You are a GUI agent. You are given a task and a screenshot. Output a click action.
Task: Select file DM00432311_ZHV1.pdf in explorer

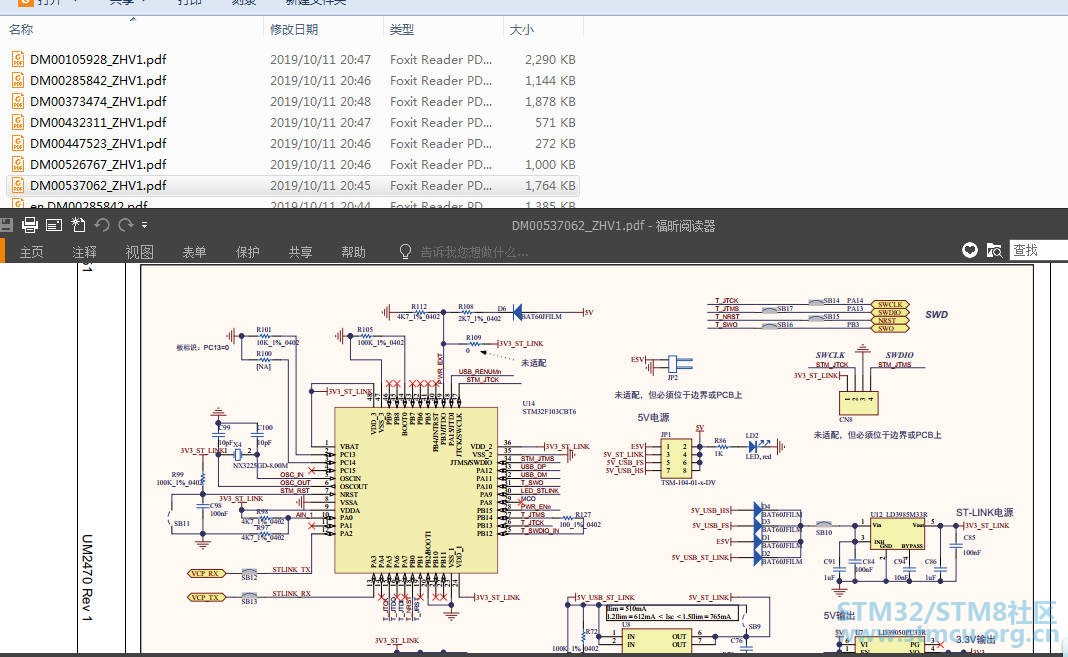[x=98, y=123]
